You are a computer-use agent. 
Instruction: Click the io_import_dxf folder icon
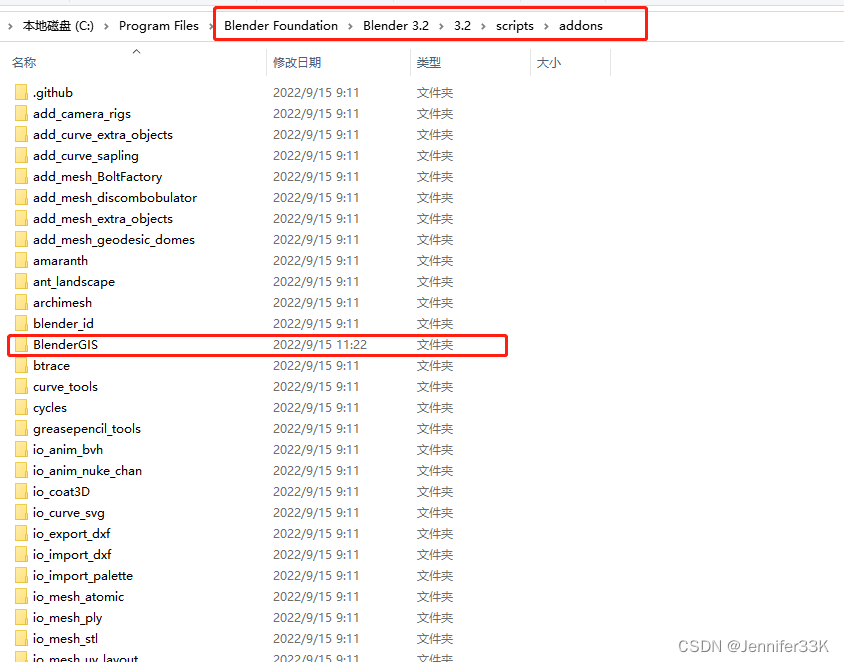pos(21,554)
